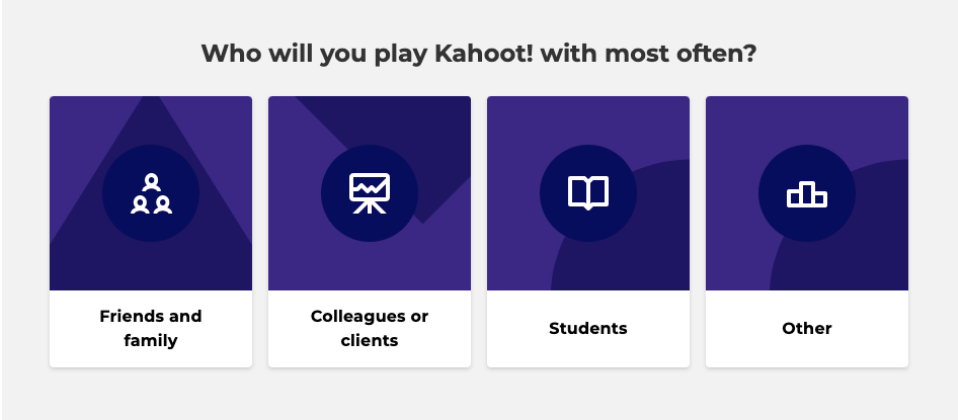The width and height of the screenshot is (958, 420).
Task: Select the "Colleagues or clients" label
Action: pos(370,328)
